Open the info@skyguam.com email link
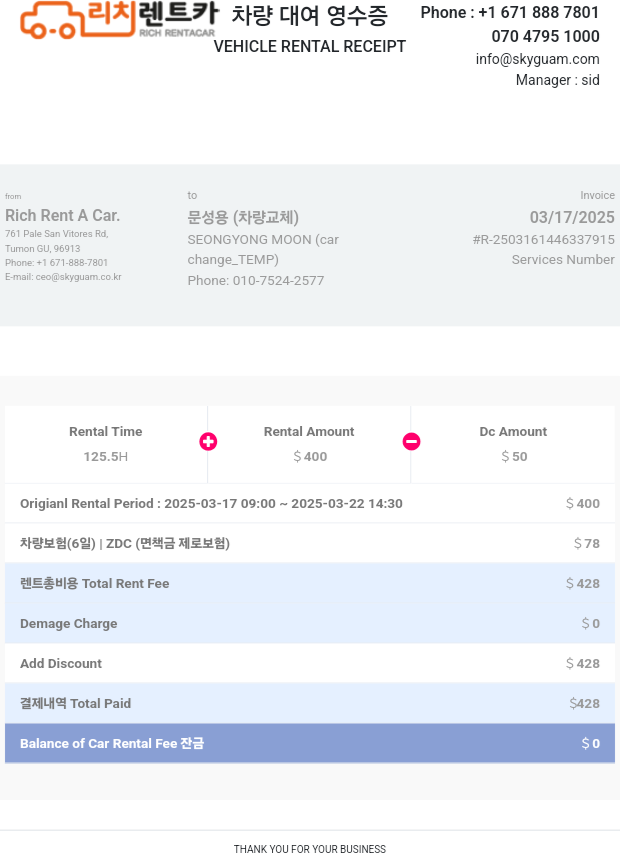Image resolution: width=620 pixels, height=856 pixels. click(x=537, y=59)
